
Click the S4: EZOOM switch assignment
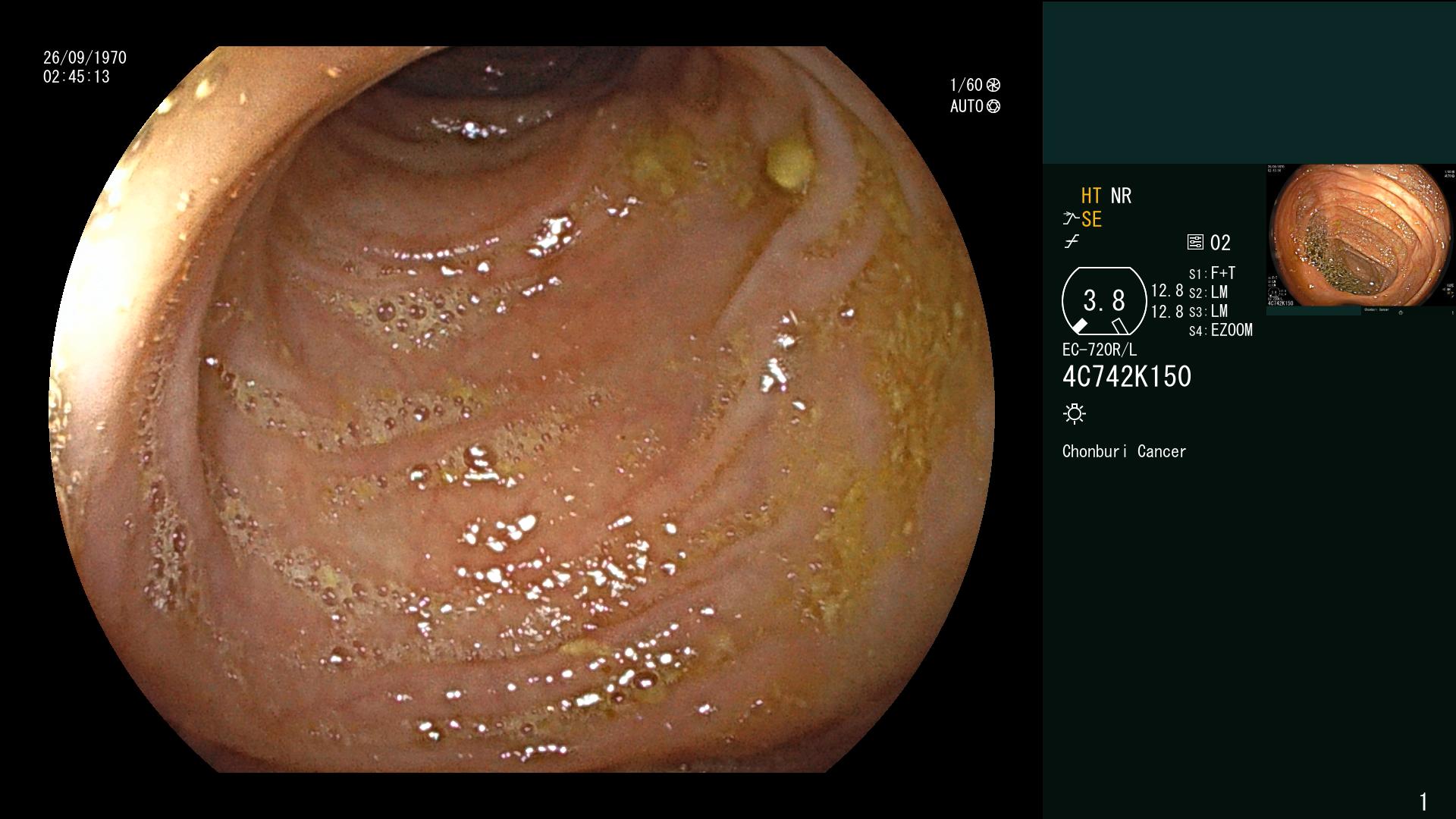[1221, 330]
